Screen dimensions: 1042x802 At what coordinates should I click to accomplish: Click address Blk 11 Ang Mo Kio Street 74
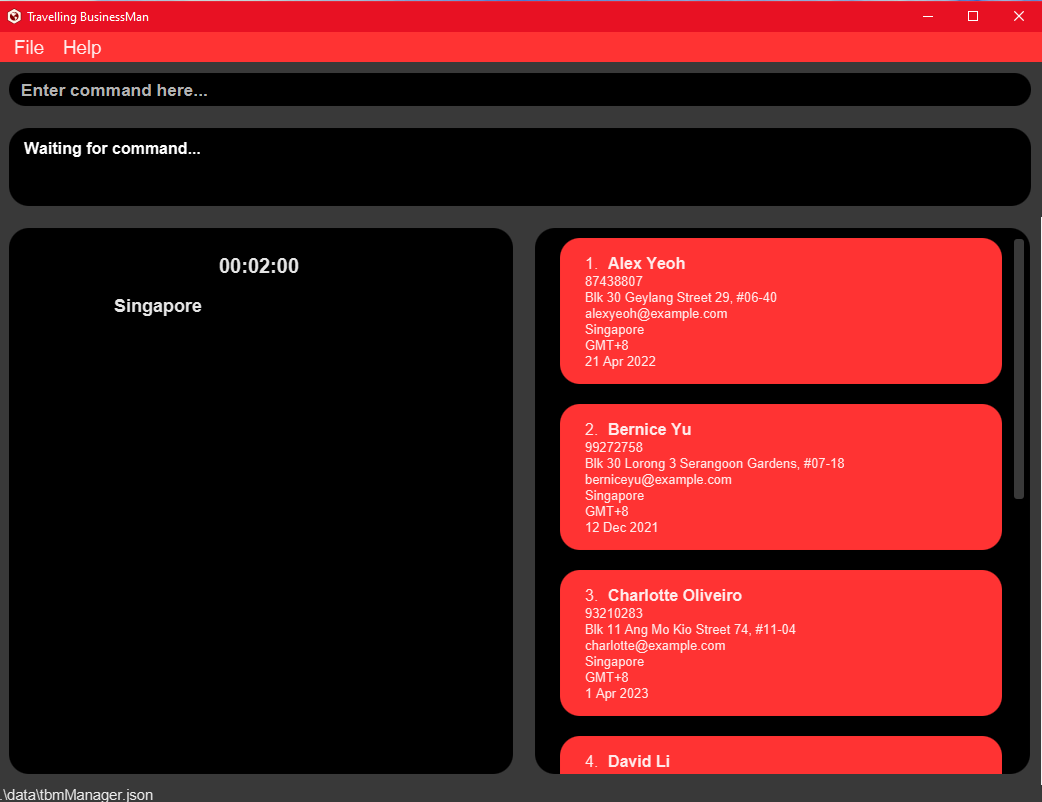[690, 629]
